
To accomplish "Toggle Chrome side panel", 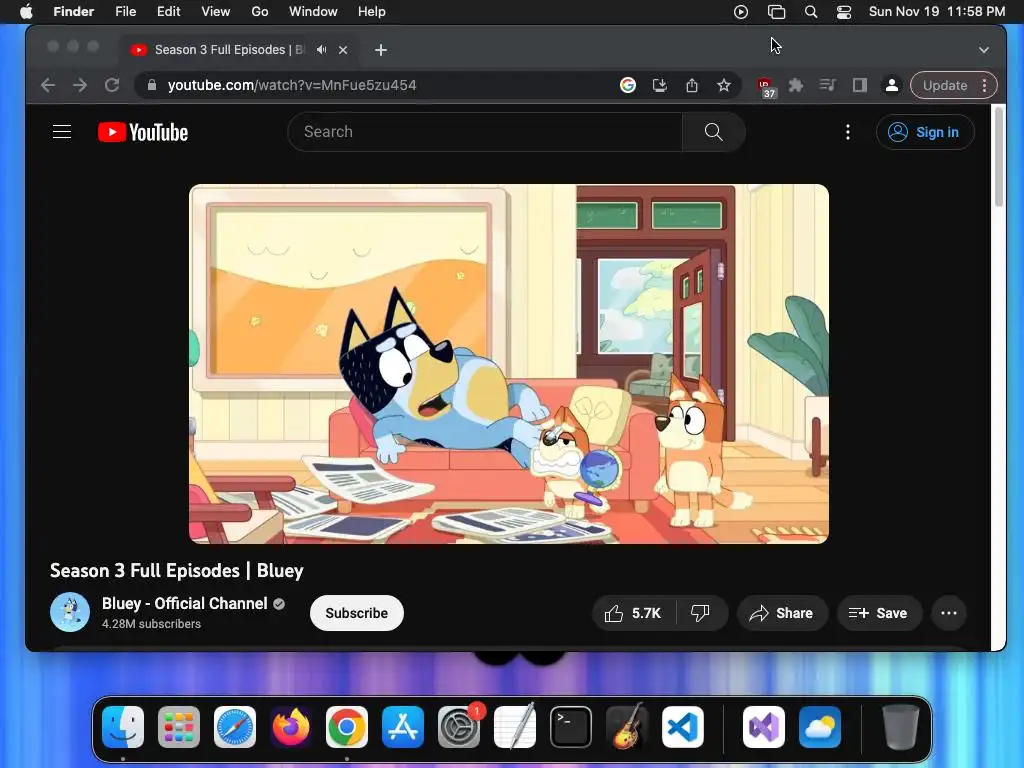I will (859, 85).
